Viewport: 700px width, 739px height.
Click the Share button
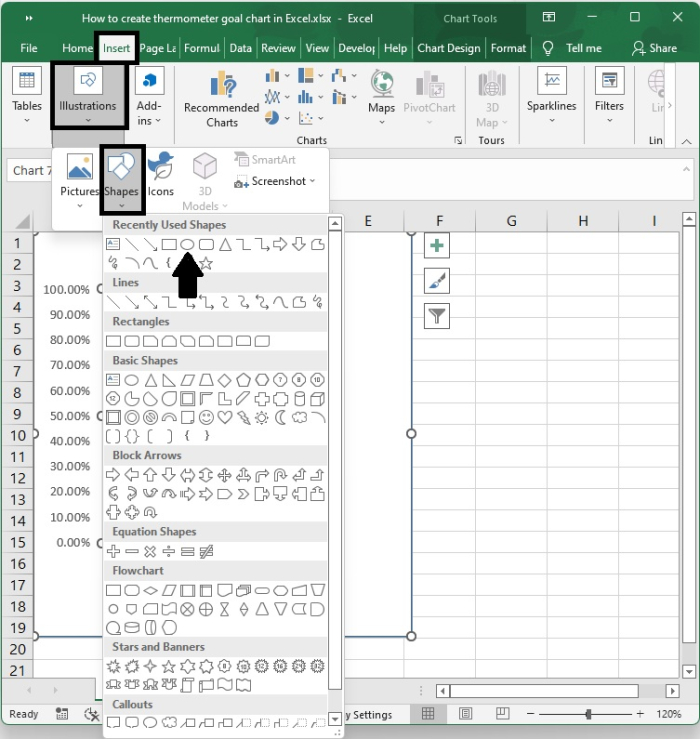coord(654,48)
